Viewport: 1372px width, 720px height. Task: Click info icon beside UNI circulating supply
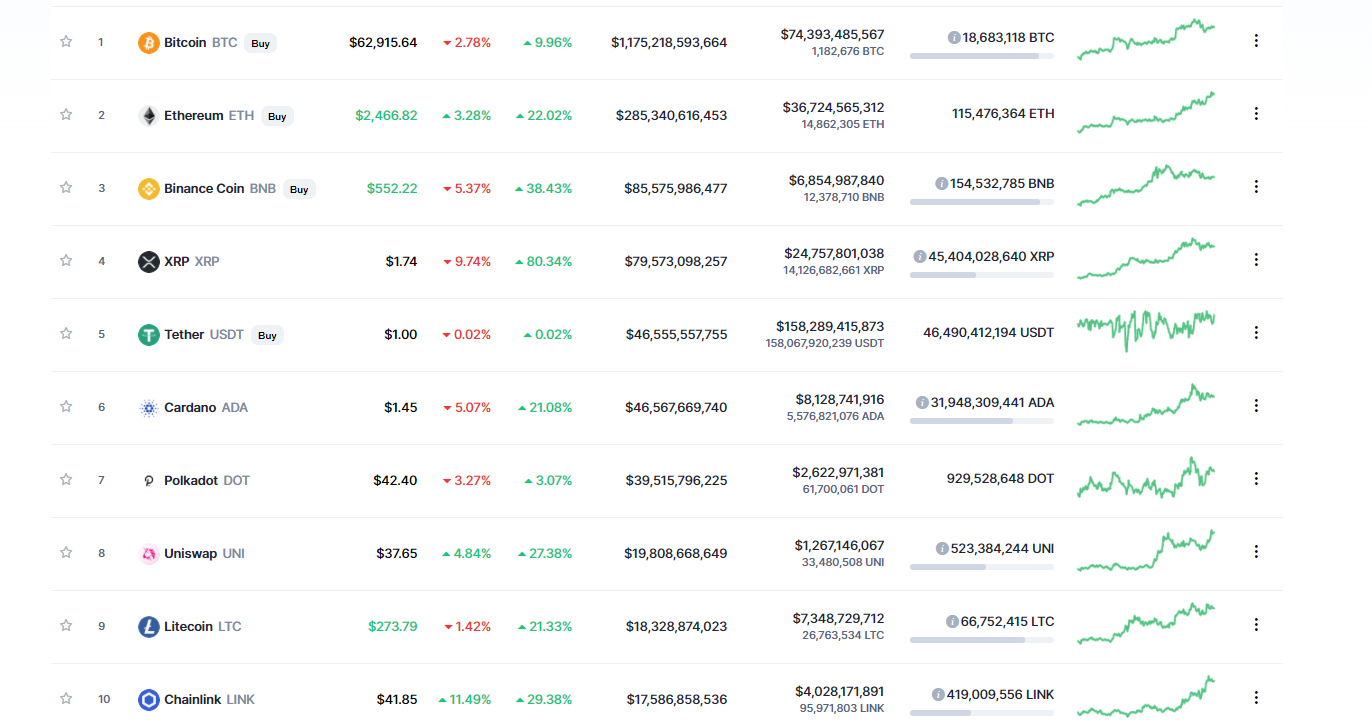click(942, 549)
